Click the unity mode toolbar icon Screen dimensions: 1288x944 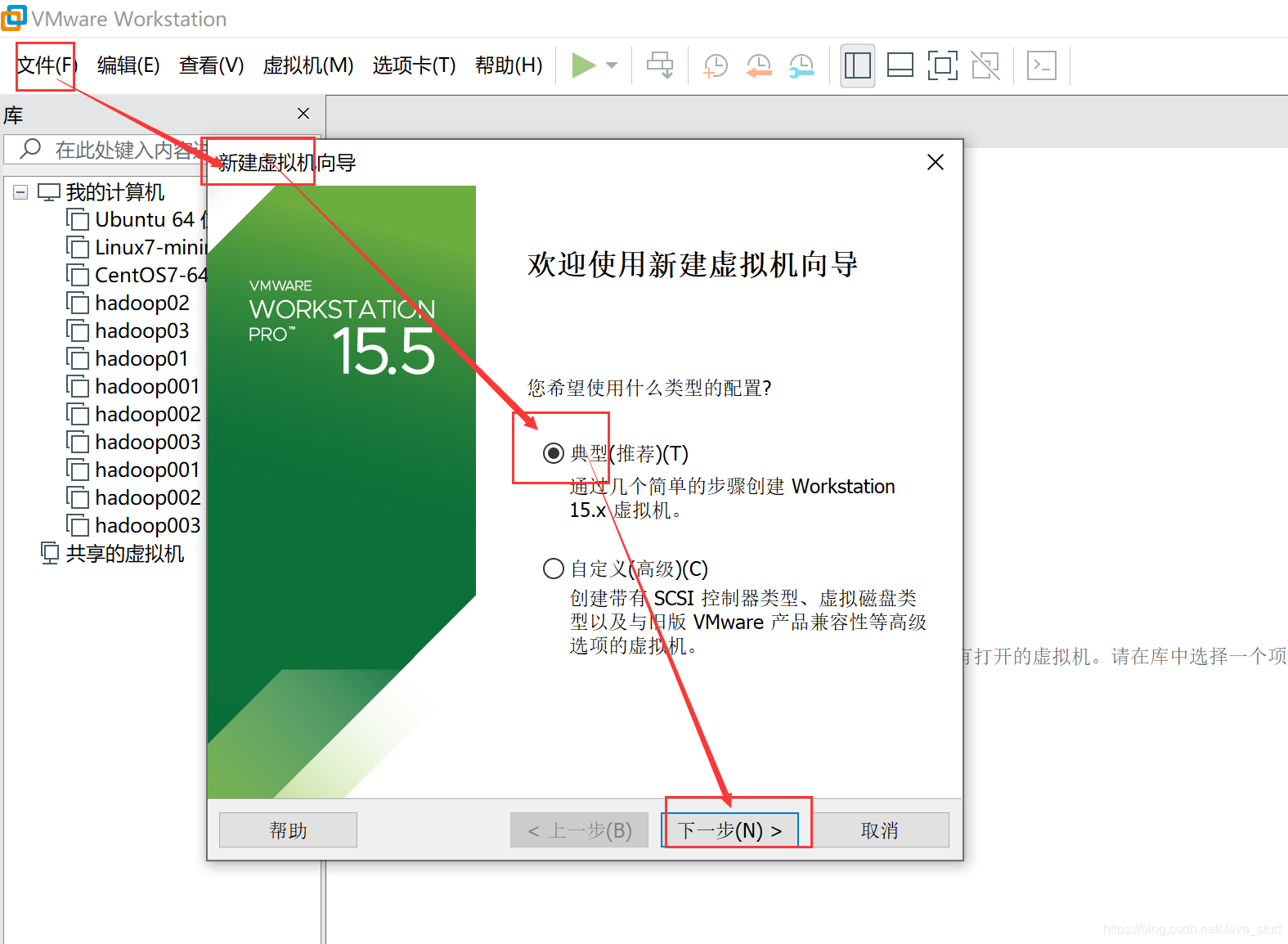[985, 65]
